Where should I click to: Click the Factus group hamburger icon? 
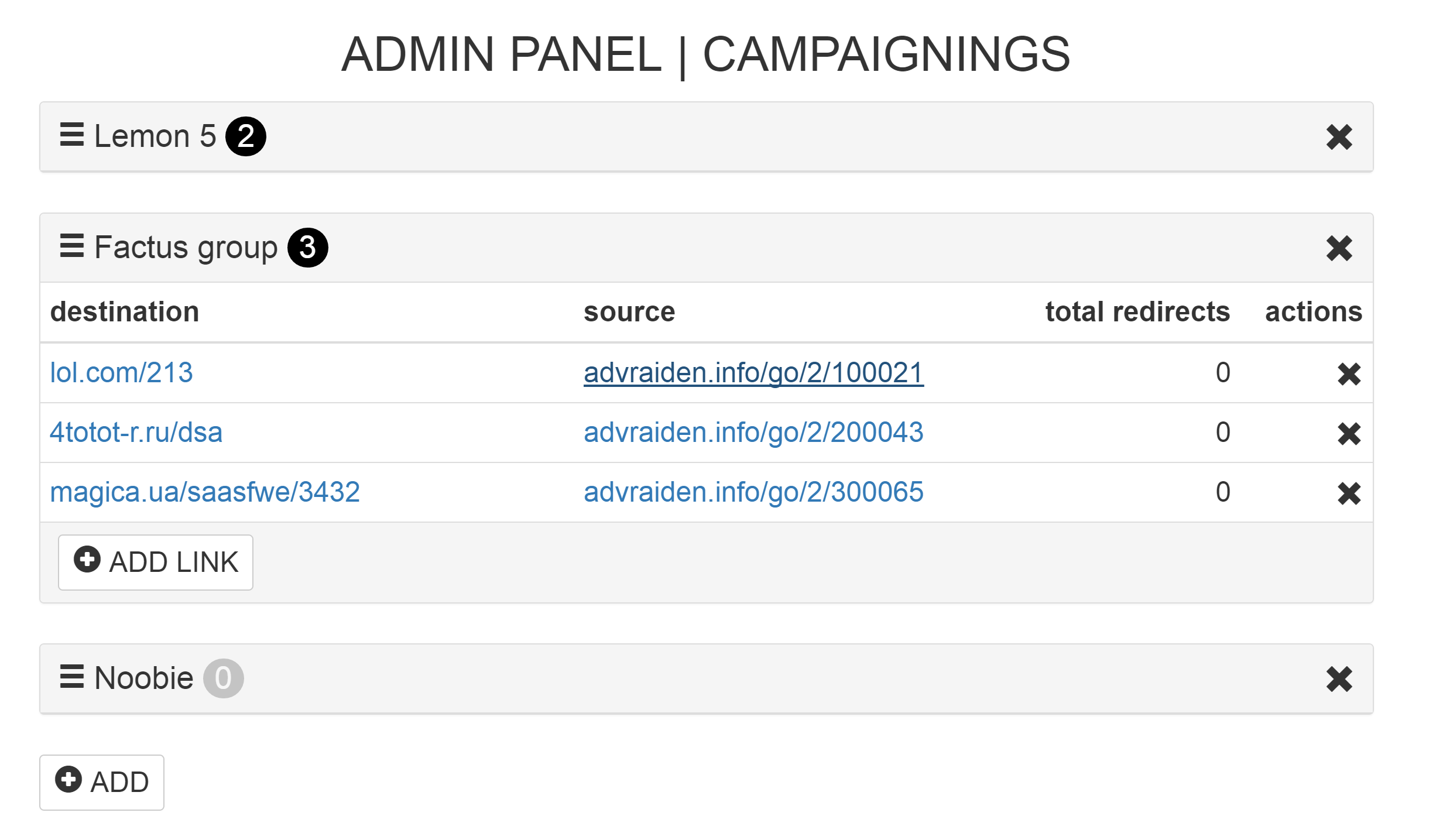(x=72, y=246)
